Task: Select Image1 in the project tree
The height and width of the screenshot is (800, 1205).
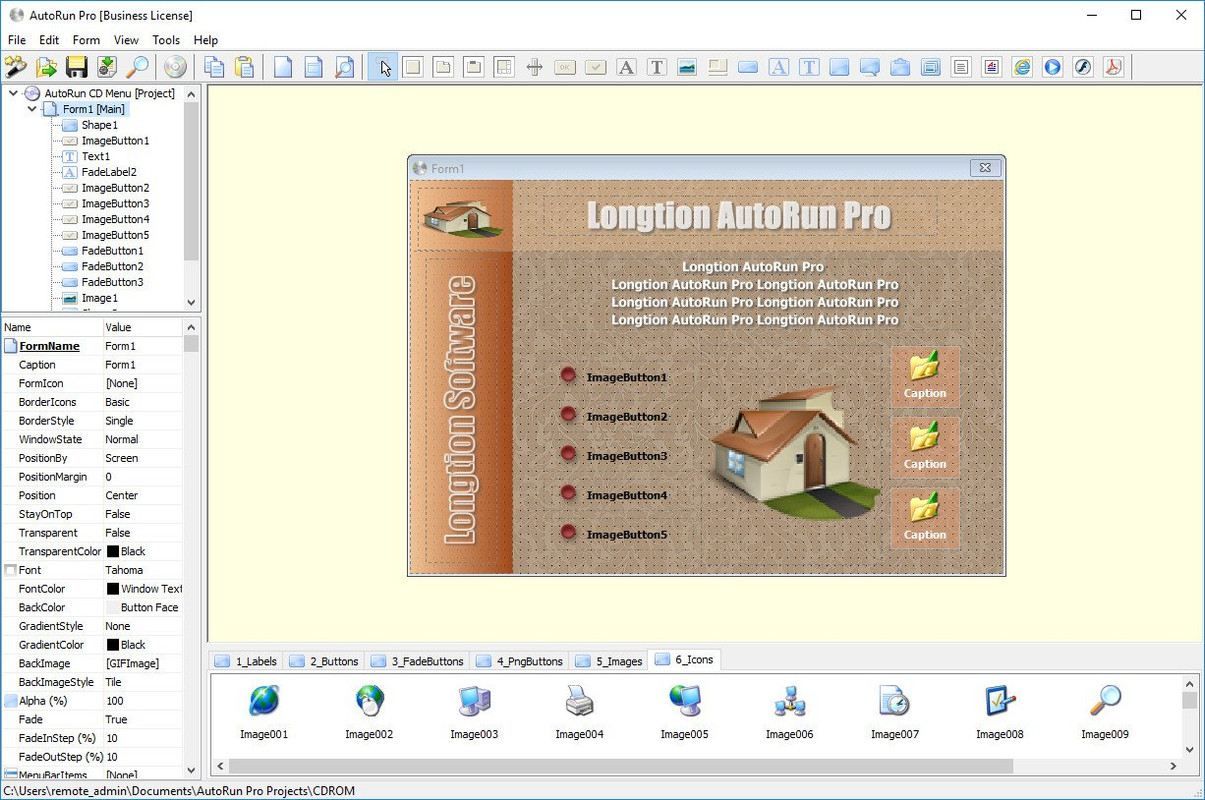Action: click(99, 298)
